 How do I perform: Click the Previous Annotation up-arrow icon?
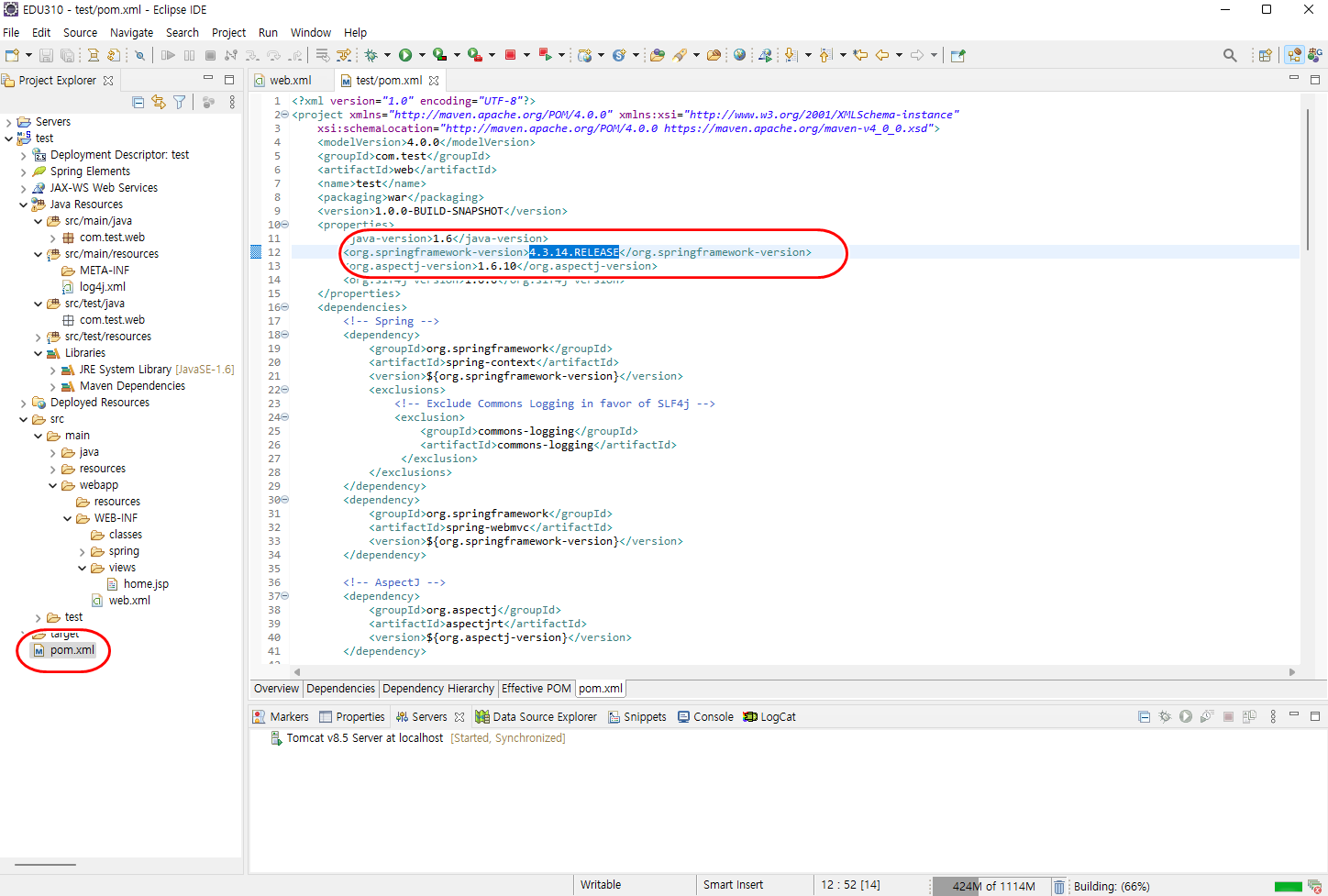click(825, 55)
